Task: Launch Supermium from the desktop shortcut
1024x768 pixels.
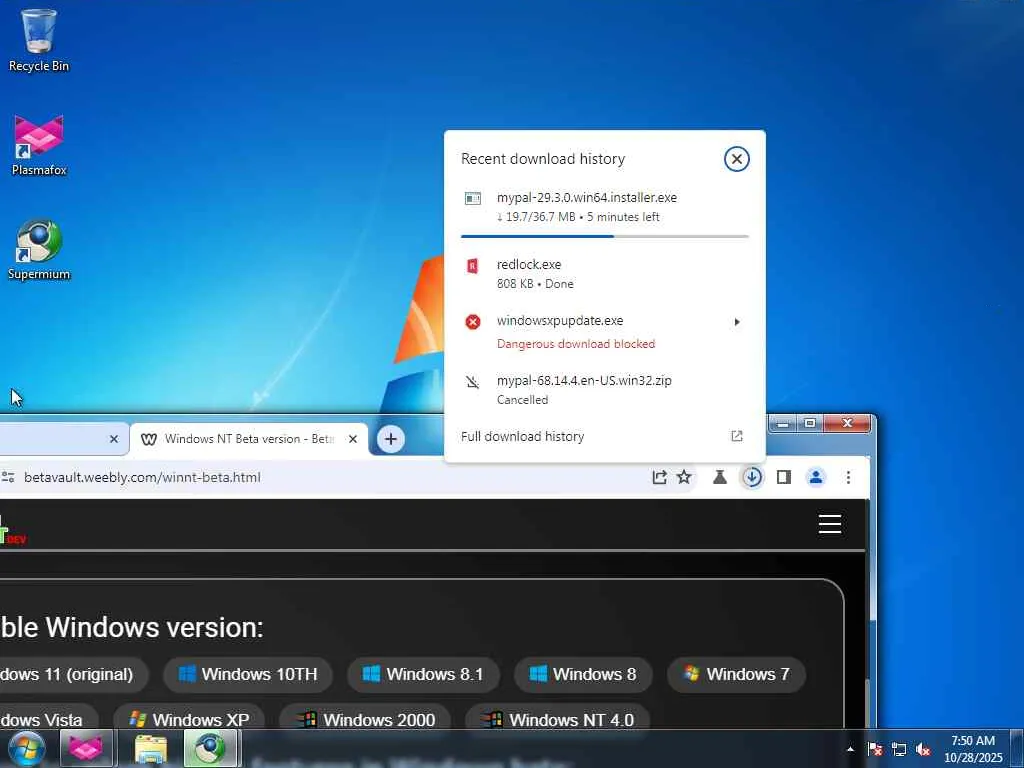Action: (39, 249)
